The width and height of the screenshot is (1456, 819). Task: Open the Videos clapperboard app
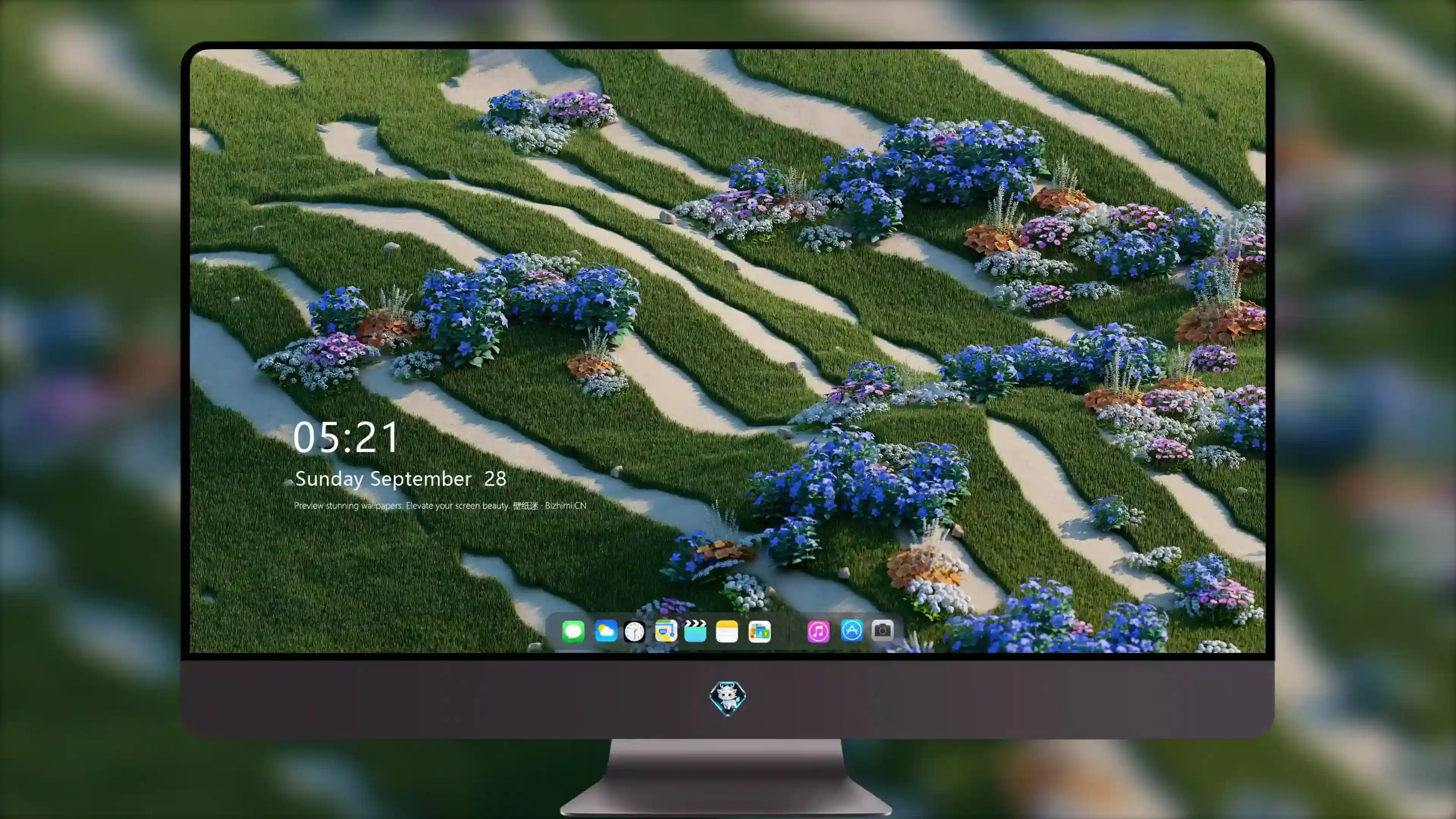(695, 631)
